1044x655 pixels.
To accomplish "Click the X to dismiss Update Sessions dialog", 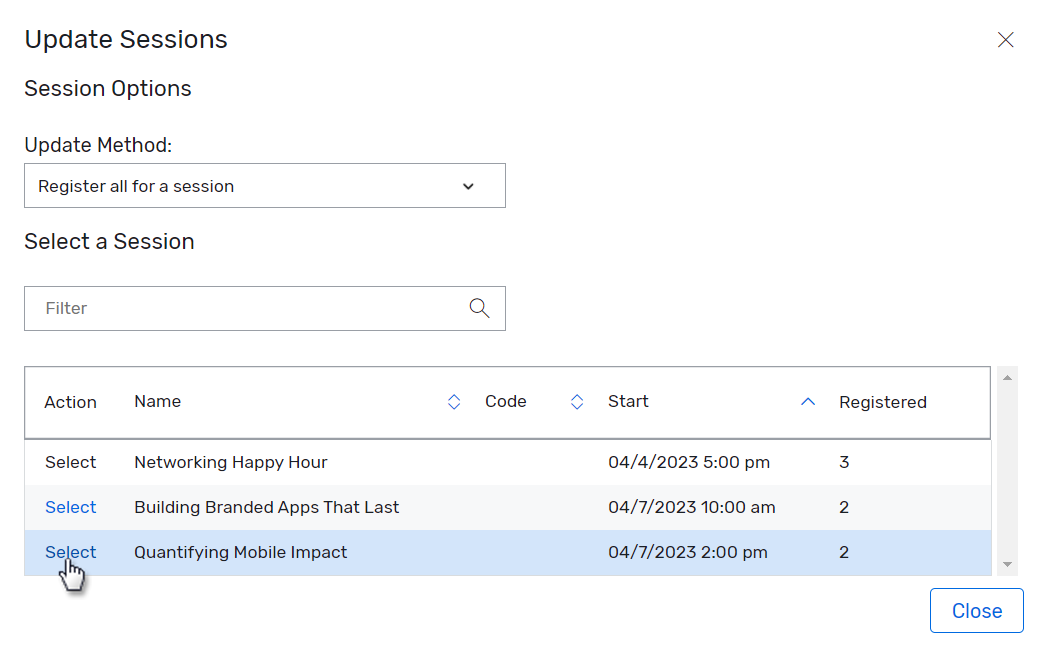I will click(x=1006, y=40).
